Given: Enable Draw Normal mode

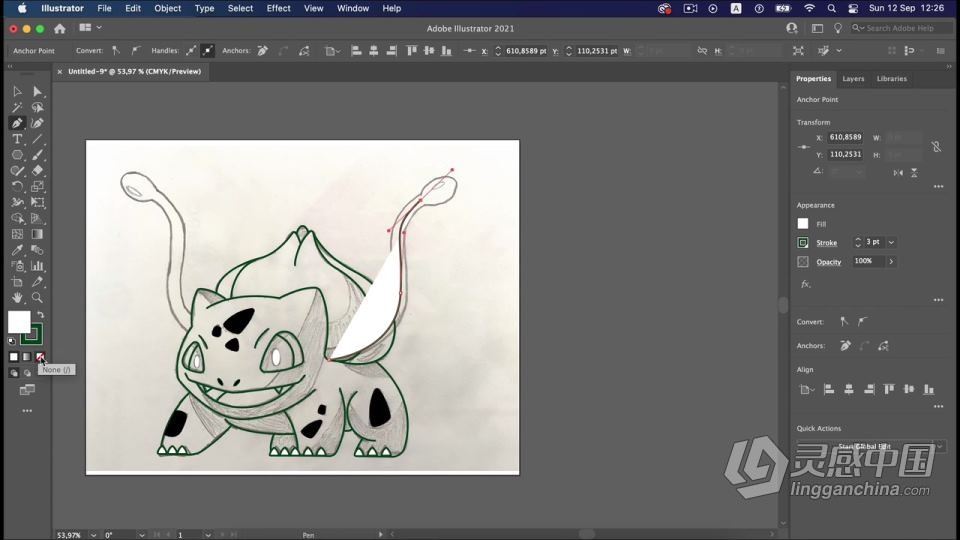Looking at the screenshot, I should [14, 373].
